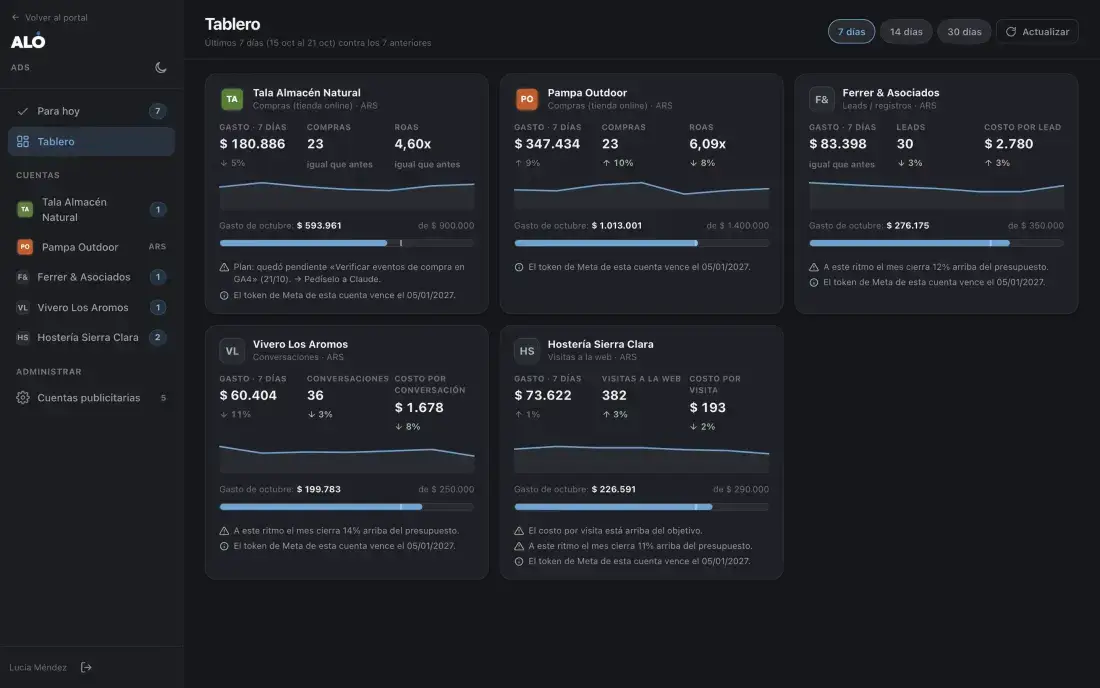Click Vivero Los Aromos spend progress bar
Image resolution: width=1100 pixels, height=688 pixels.
point(347,507)
